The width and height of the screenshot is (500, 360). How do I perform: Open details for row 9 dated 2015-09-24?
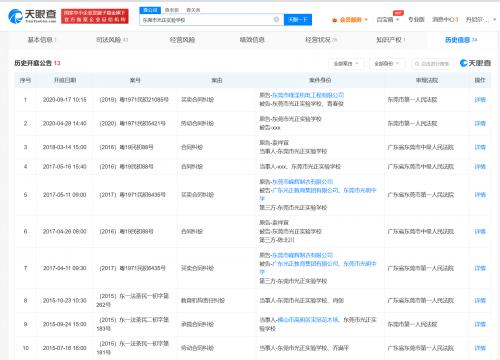click(480, 324)
